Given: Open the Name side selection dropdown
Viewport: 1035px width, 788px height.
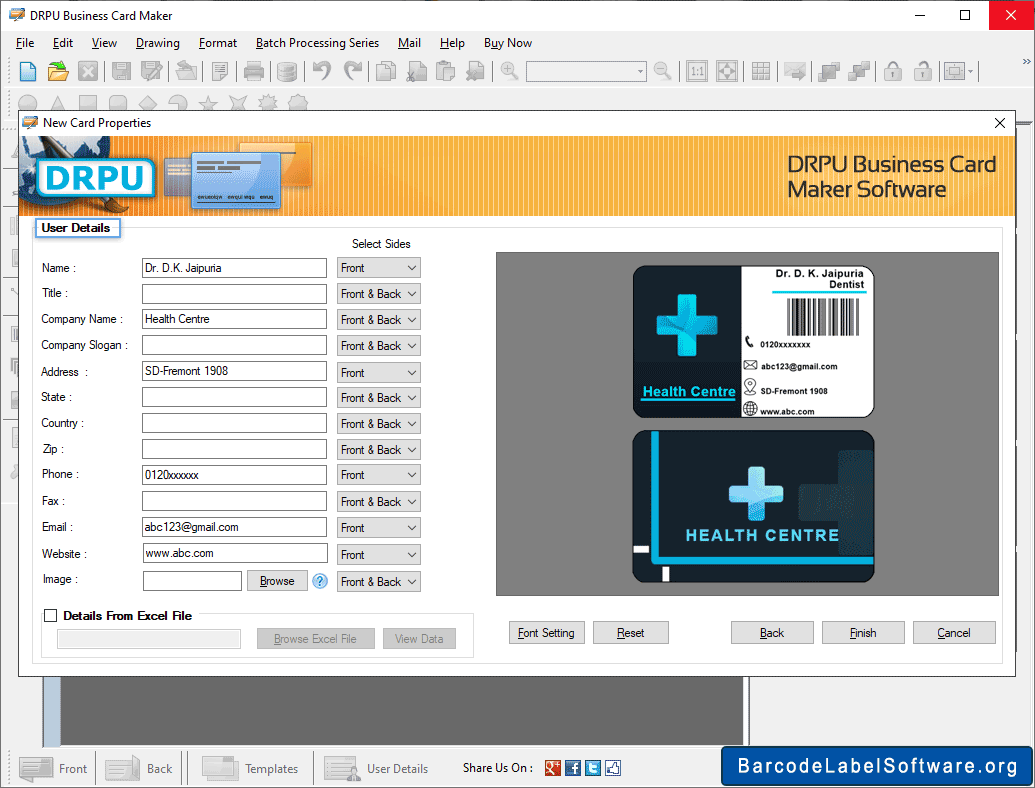Looking at the screenshot, I should [378, 268].
